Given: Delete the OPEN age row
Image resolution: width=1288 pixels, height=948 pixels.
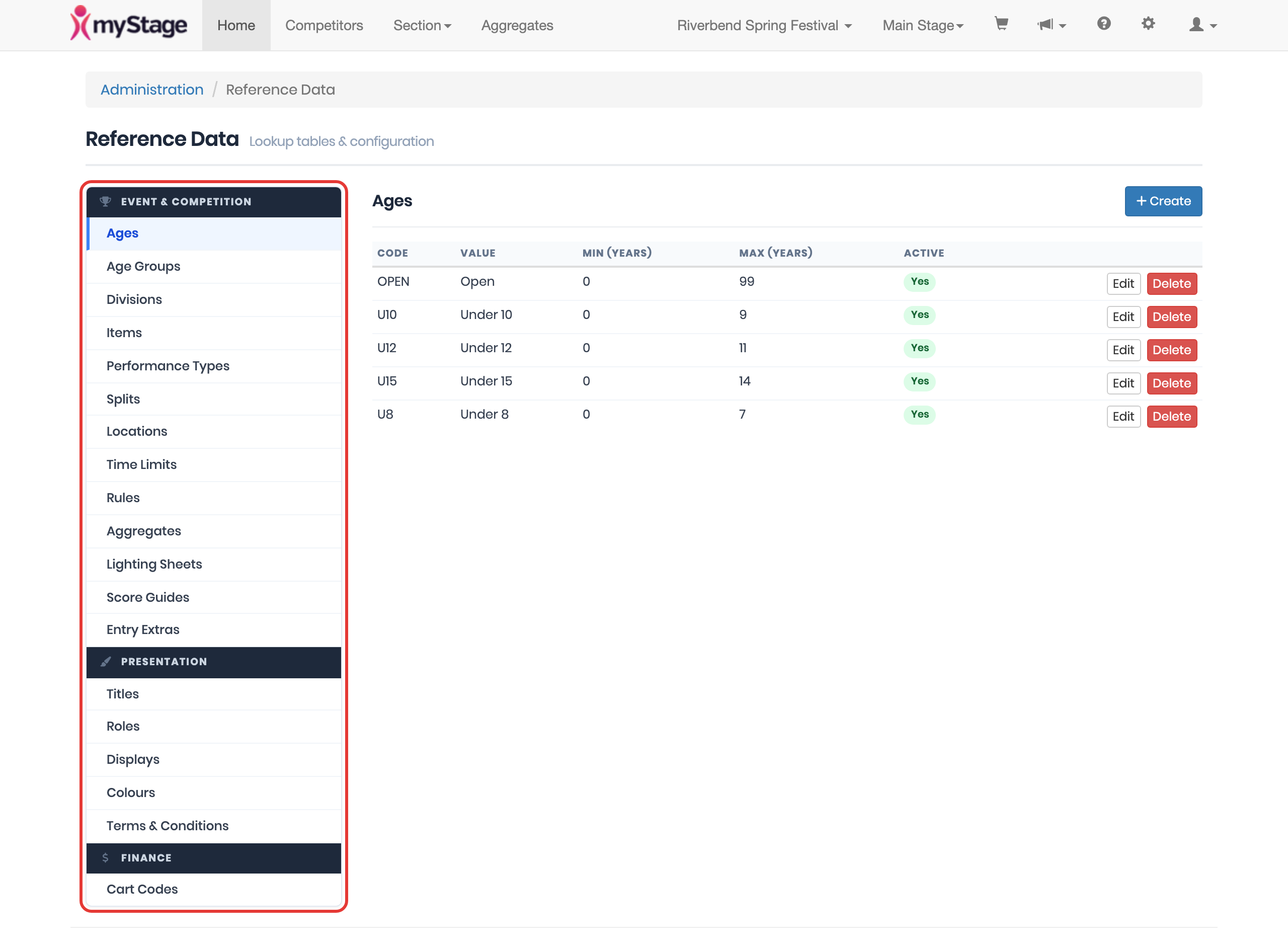Looking at the screenshot, I should (x=1172, y=283).
